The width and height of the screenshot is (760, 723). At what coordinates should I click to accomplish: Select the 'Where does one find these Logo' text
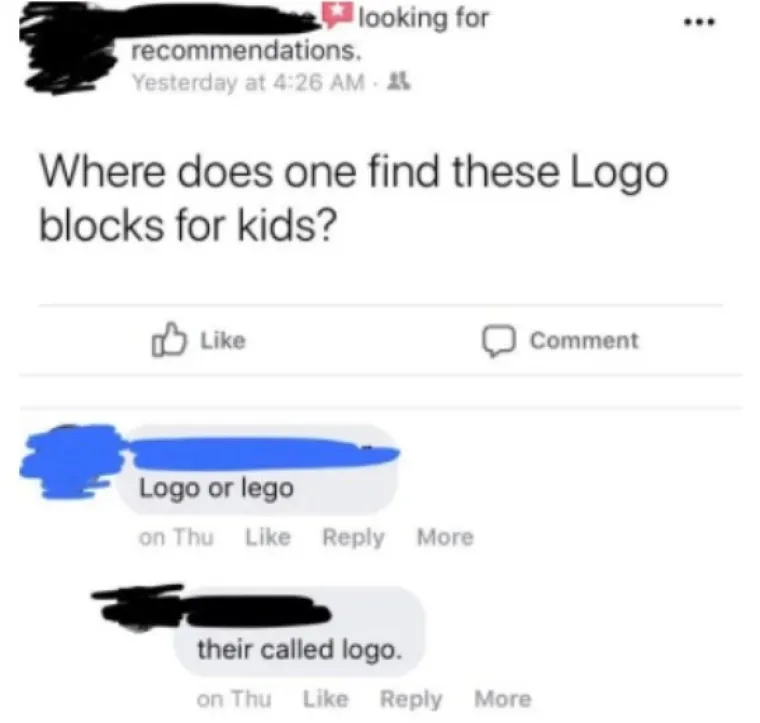(x=354, y=173)
